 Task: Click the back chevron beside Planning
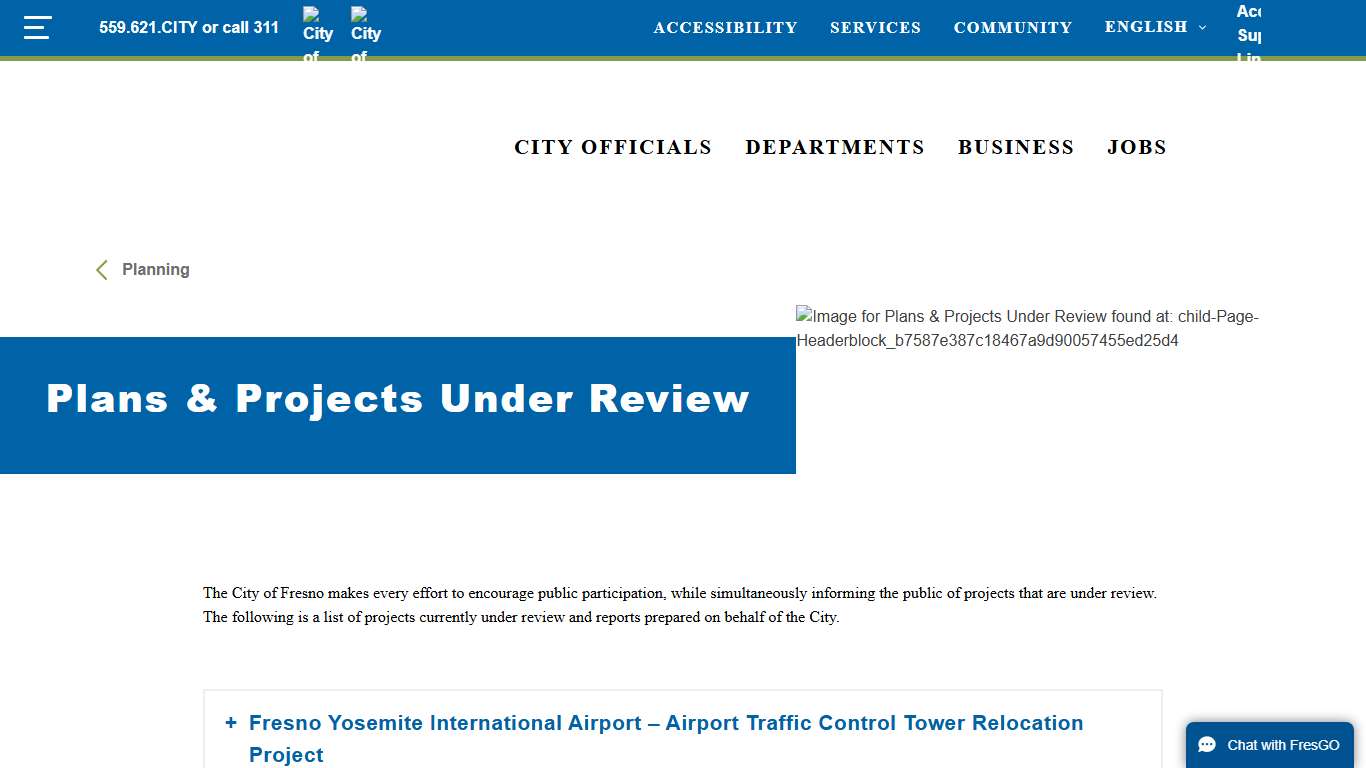click(x=100, y=269)
